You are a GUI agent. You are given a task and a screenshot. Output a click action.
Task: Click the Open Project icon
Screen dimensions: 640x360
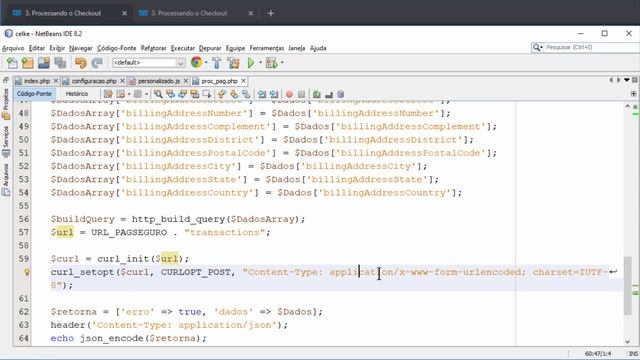click(44, 63)
